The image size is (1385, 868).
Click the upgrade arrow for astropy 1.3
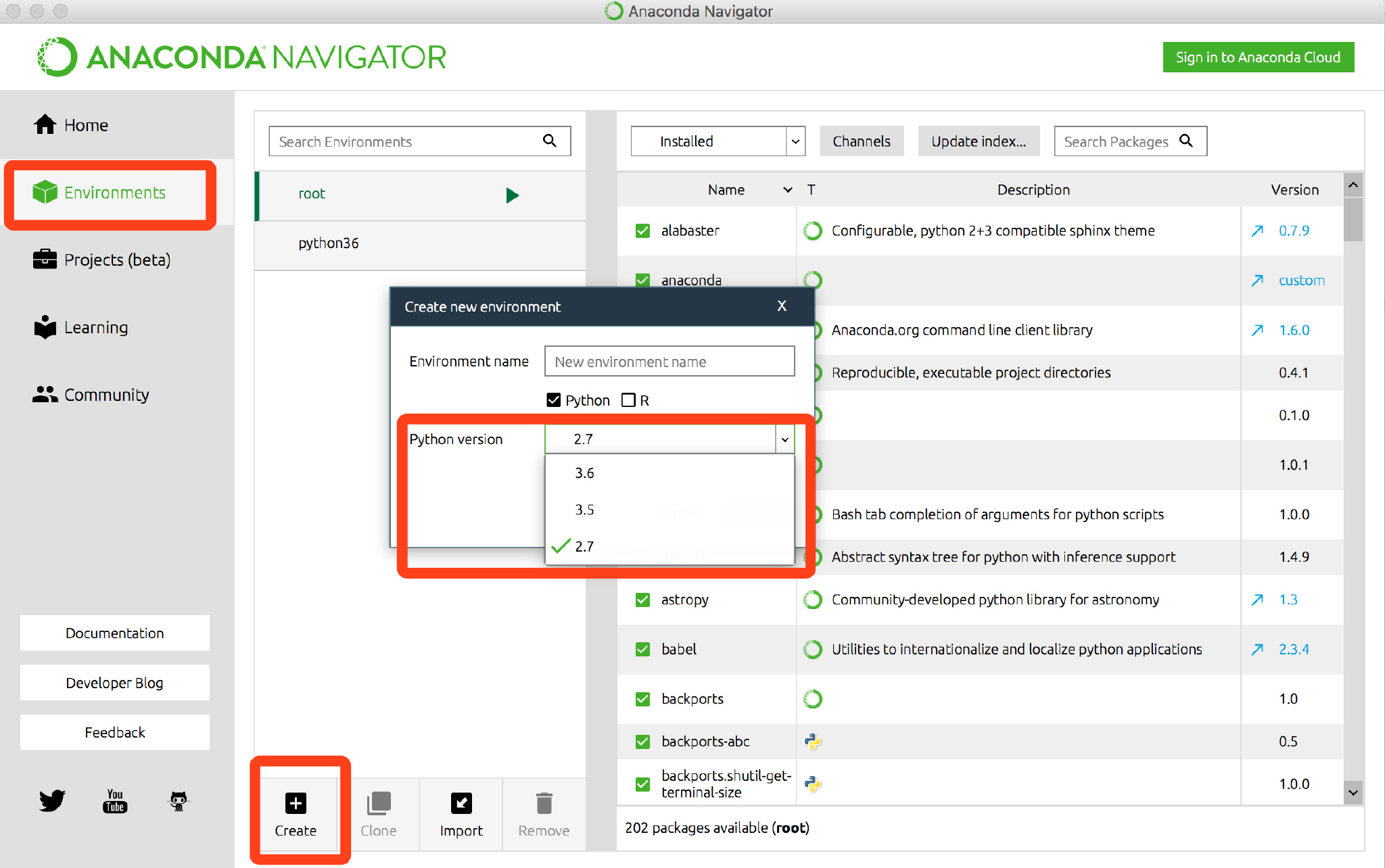[1257, 600]
